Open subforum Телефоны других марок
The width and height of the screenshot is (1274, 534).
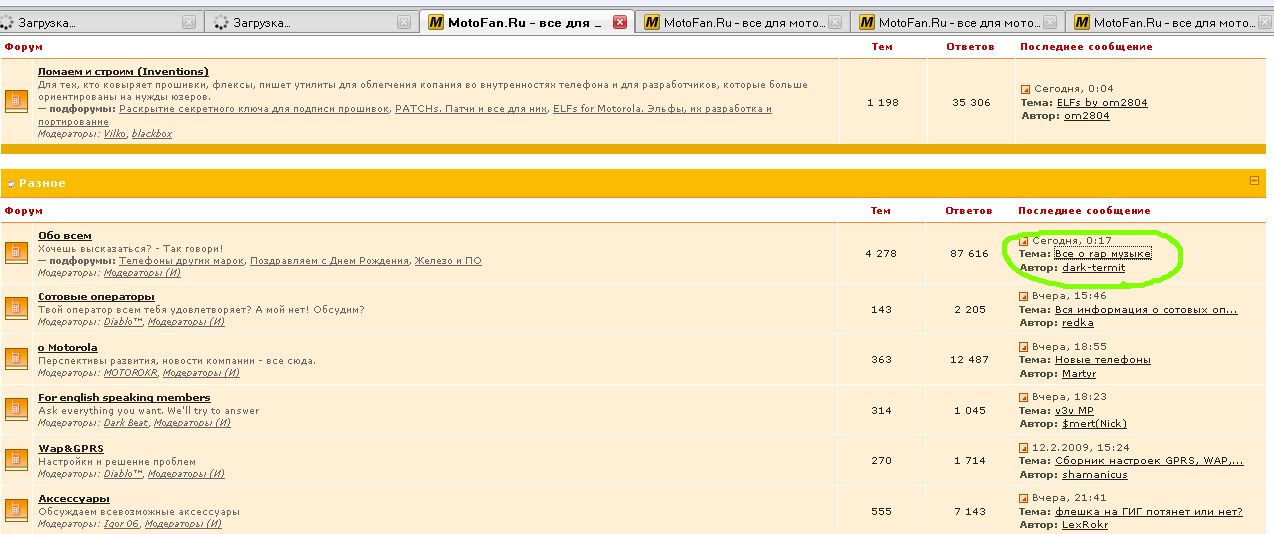[x=181, y=261]
